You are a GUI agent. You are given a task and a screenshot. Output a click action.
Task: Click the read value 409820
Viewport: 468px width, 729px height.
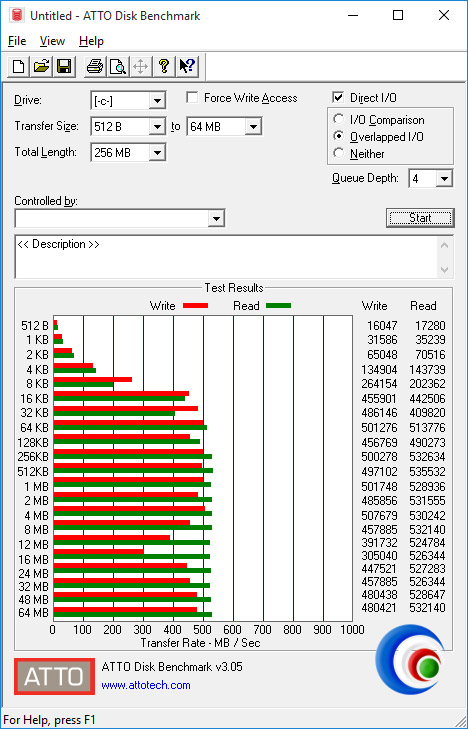427,412
